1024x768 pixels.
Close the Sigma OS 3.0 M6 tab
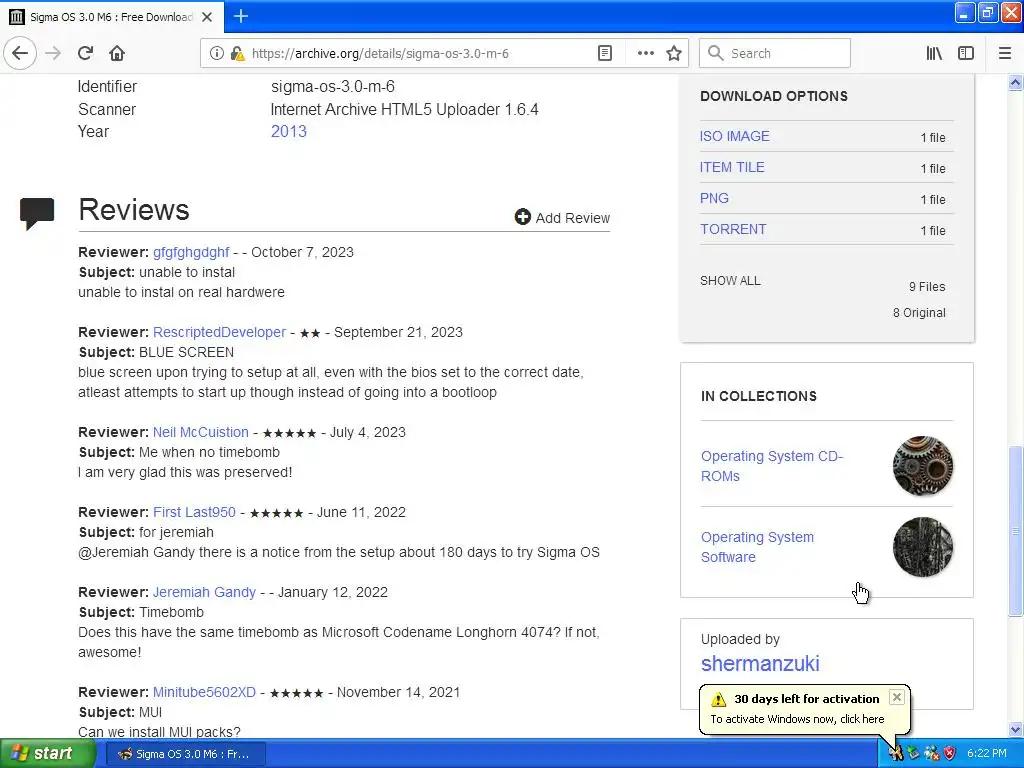click(207, 17)
